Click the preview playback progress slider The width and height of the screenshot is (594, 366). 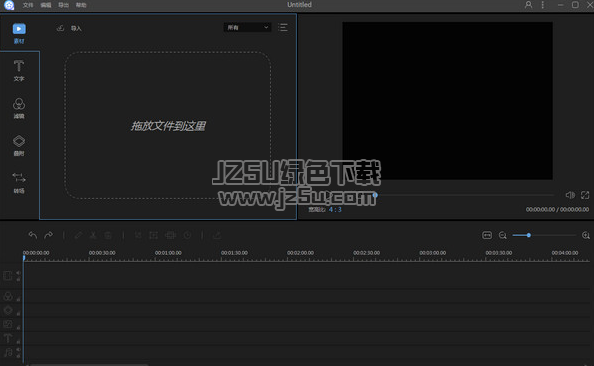pos(465,195)
